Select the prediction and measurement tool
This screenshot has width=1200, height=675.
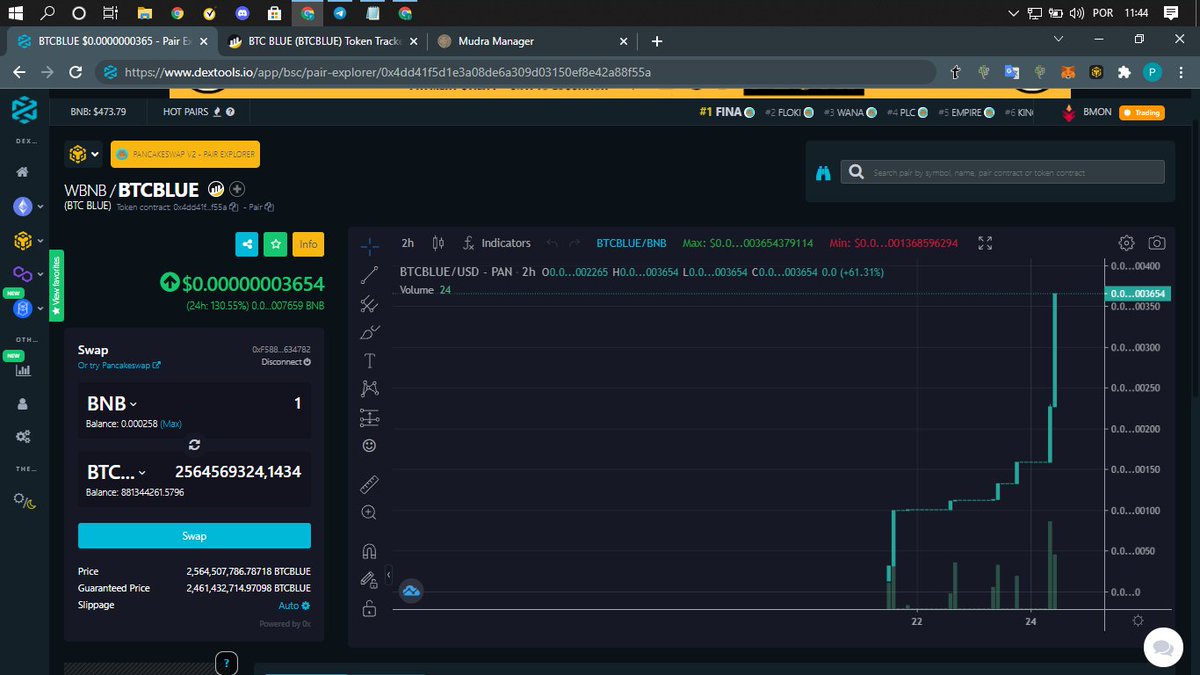369,417
